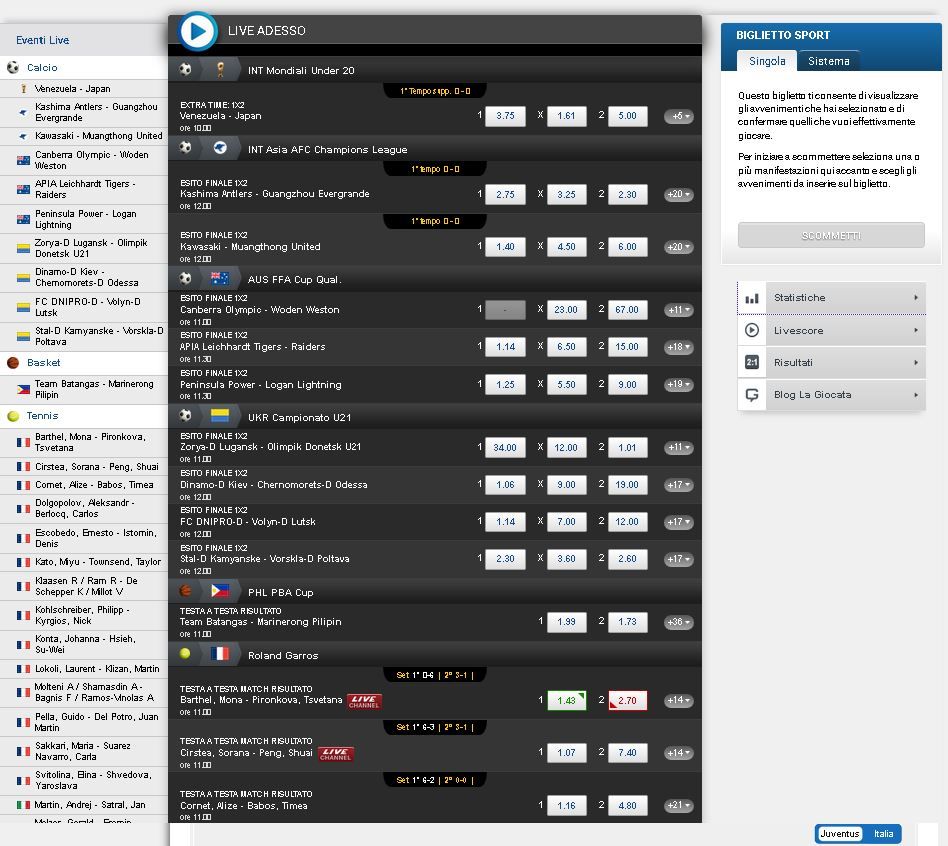Screen dimensions: 948x846
Task: Expand +5 more markets for Venezuela - Japan
Action: (678, 116)
